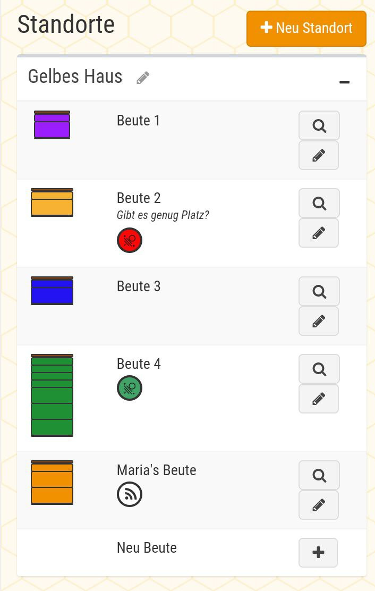375x591 pixels.
Task: Add a new hive with plus button
Action: click(x=318, y=553)
